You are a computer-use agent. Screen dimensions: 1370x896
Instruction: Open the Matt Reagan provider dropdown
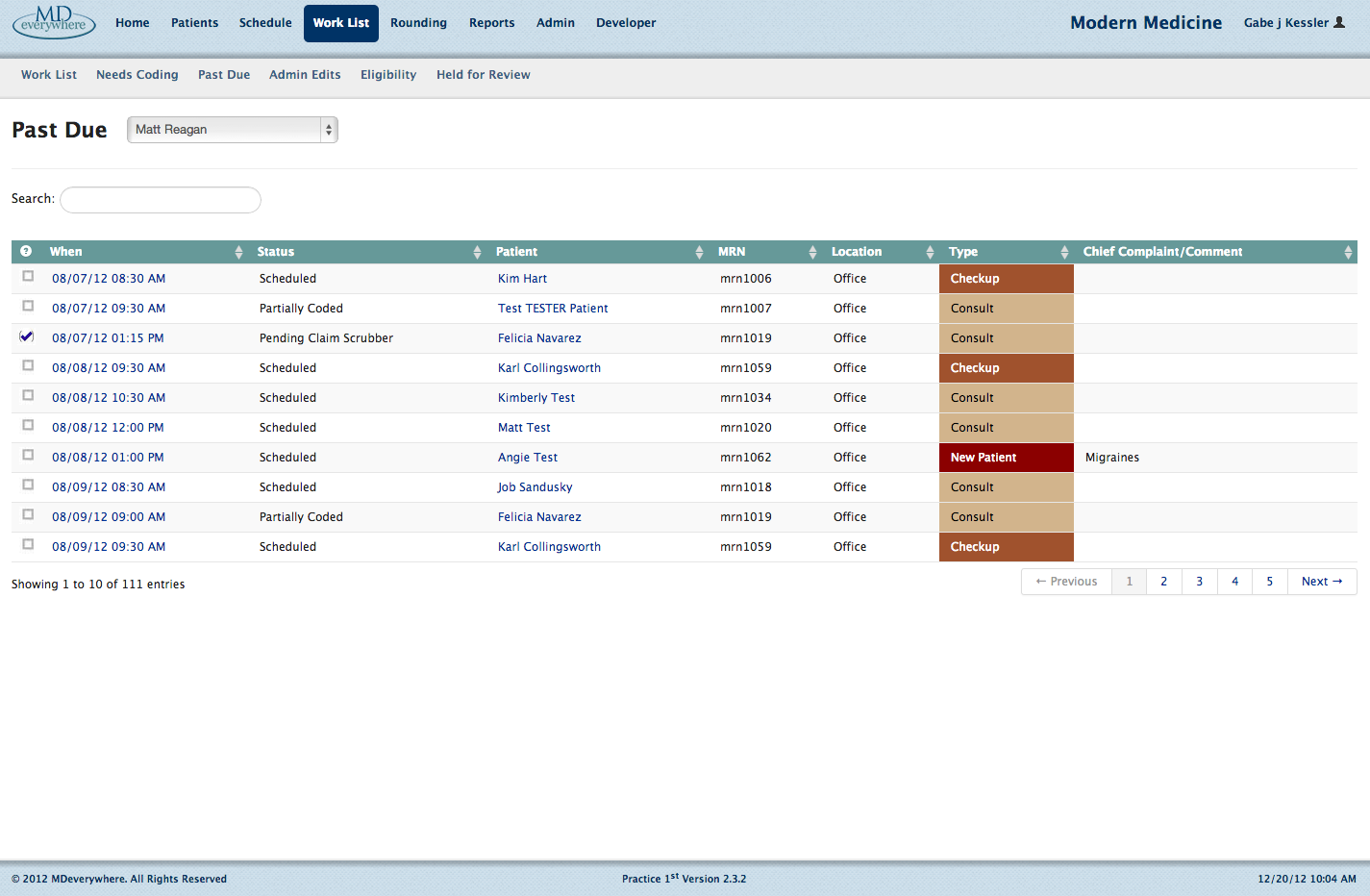[232, 130]
